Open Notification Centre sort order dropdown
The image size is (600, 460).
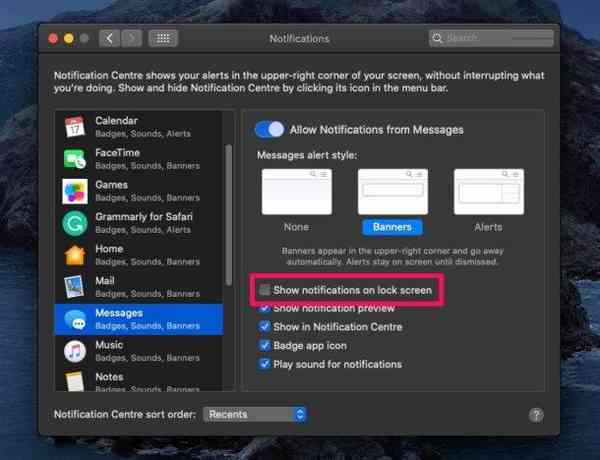pyautogui.click(x=255, y=414)
